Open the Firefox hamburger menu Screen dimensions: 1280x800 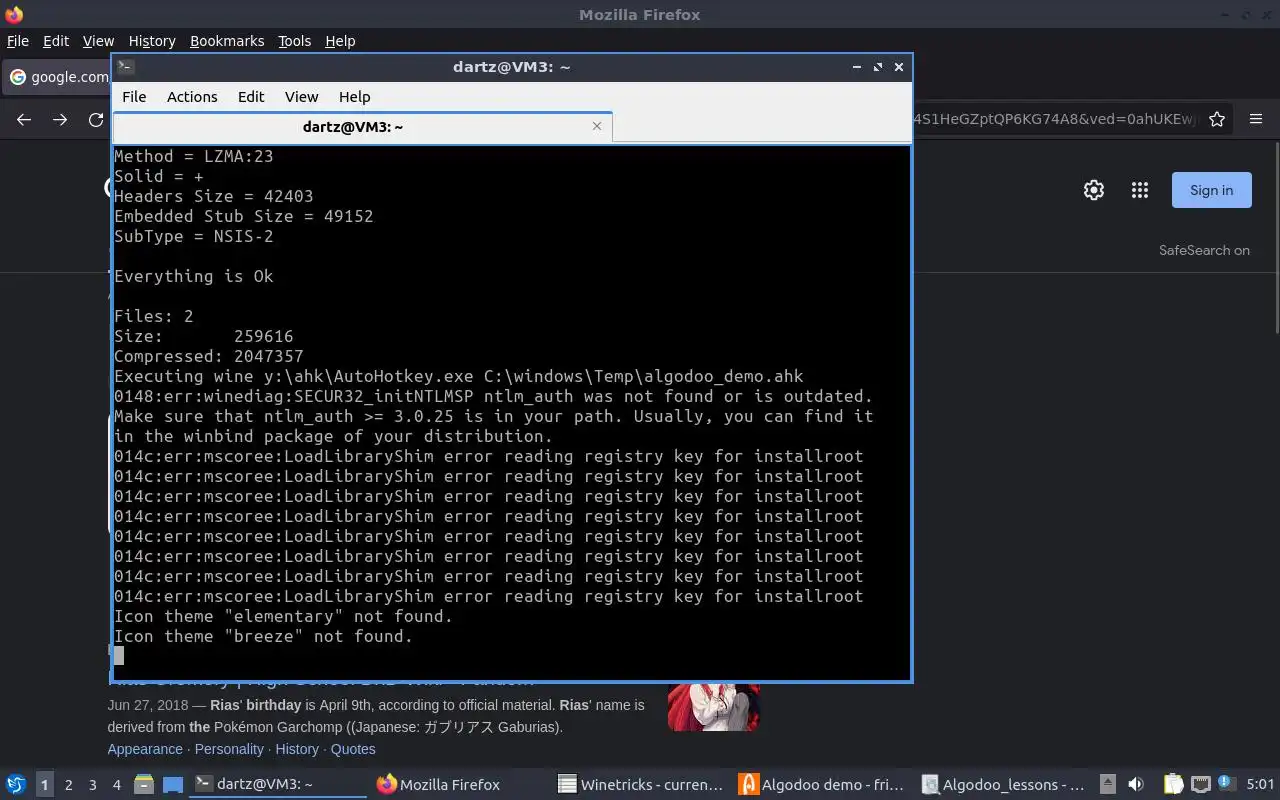tap(1256, 119)
